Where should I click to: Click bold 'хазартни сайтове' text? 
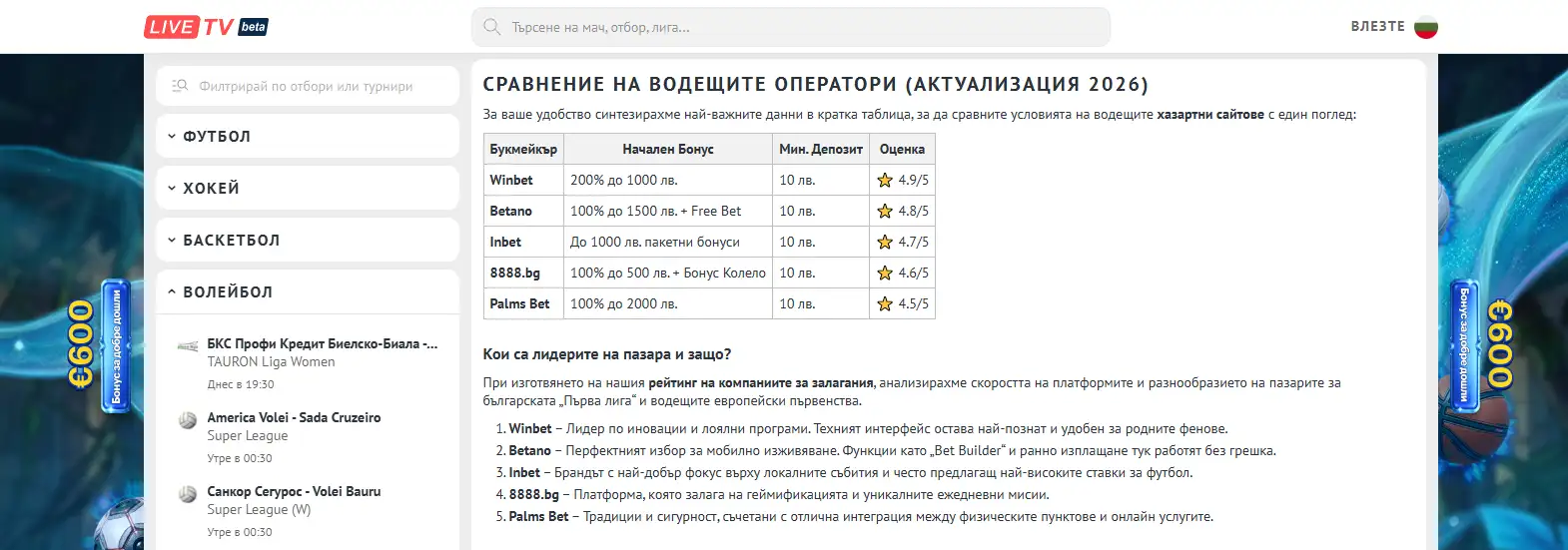(x=1210, y=115)
